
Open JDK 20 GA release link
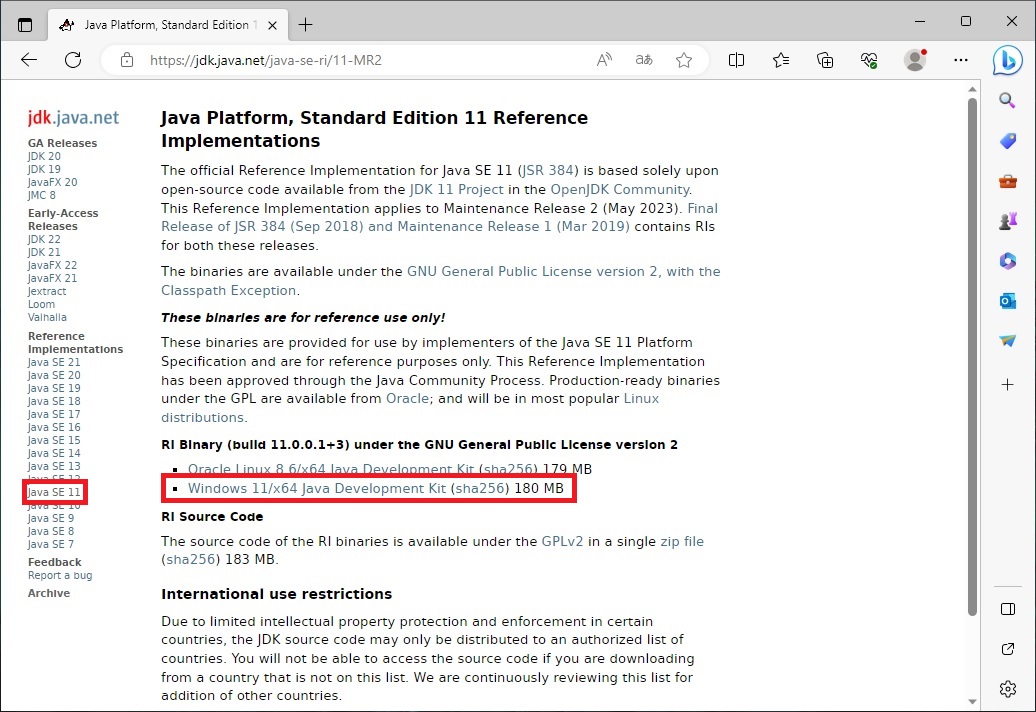coord(44,156)
